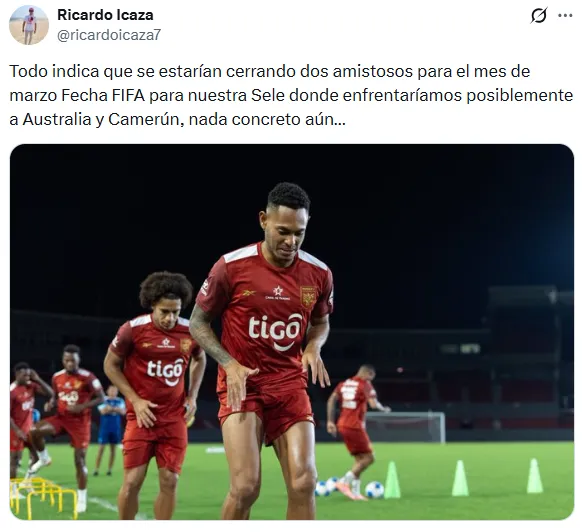Click the tigo logo on second player's shirt

(165, 371)
